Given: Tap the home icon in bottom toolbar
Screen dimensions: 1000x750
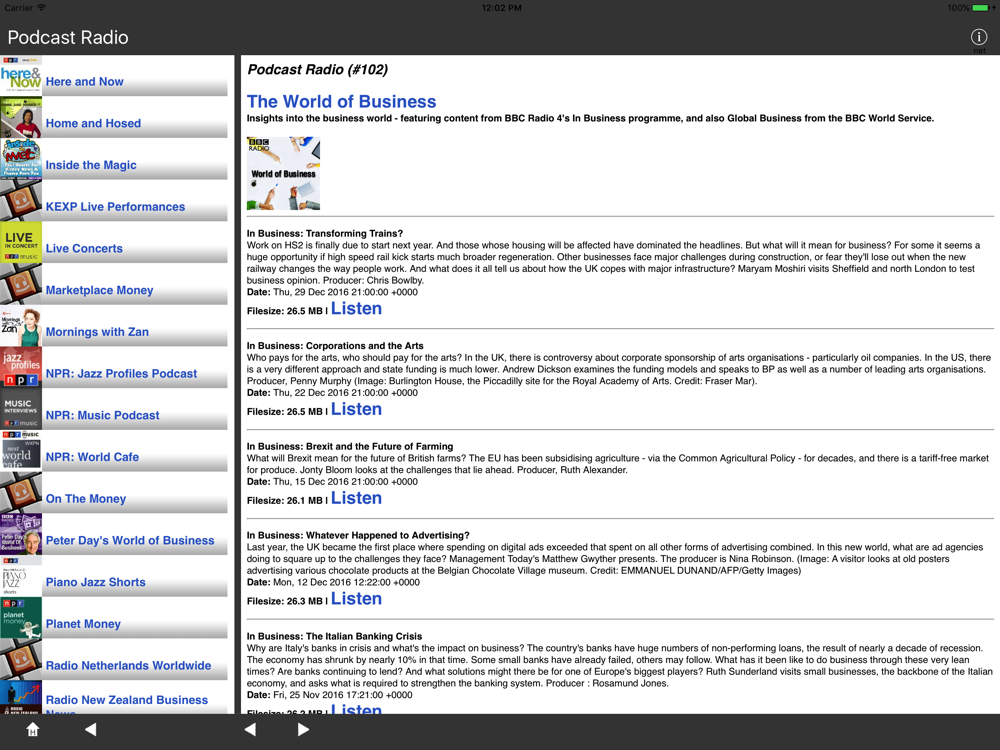Looking at the screenshot, I should 33,730.
